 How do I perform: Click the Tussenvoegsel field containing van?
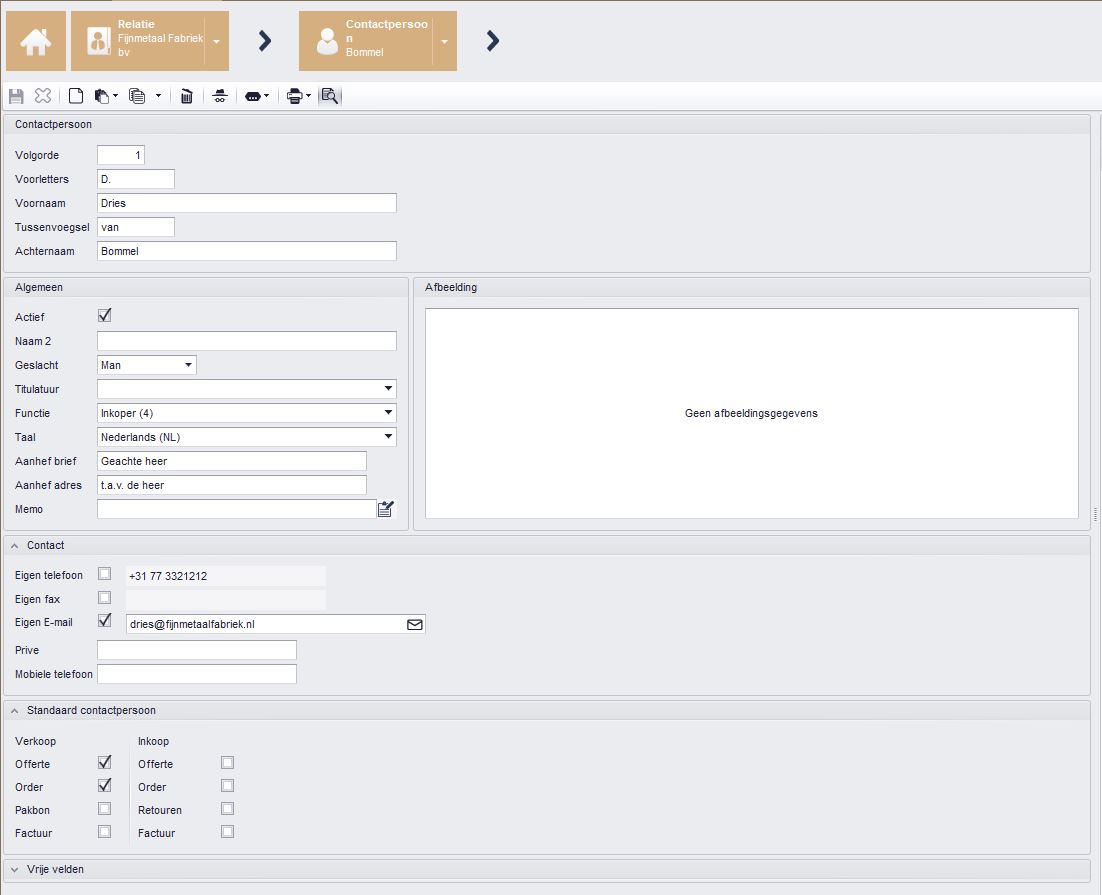136,227
